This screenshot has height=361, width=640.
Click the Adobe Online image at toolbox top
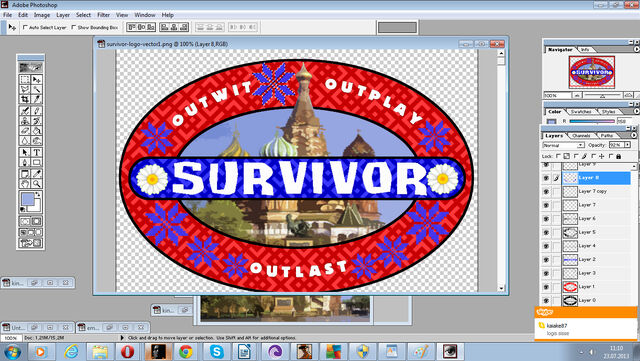(x=31, y=67)
